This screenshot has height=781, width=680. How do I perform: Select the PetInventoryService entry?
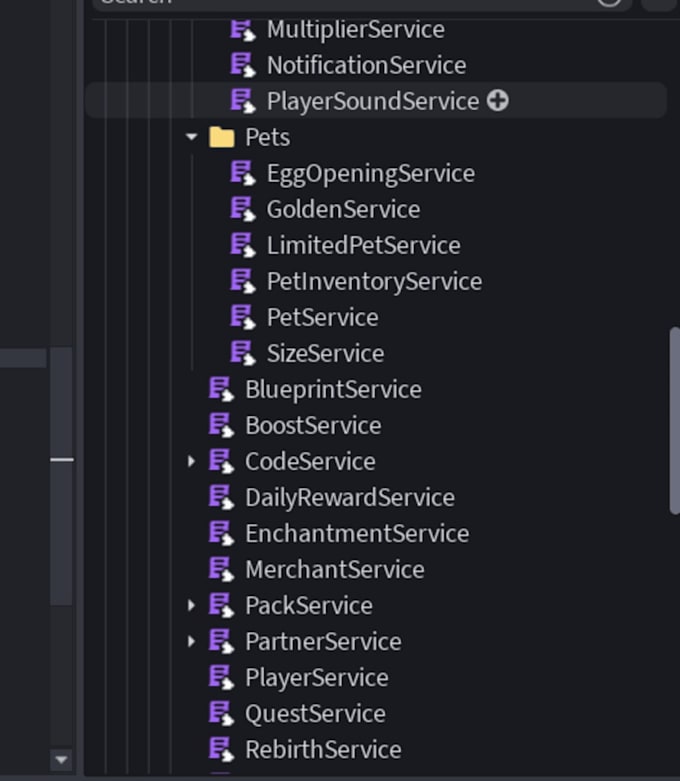pyautogui.click(x=374, y=282)
